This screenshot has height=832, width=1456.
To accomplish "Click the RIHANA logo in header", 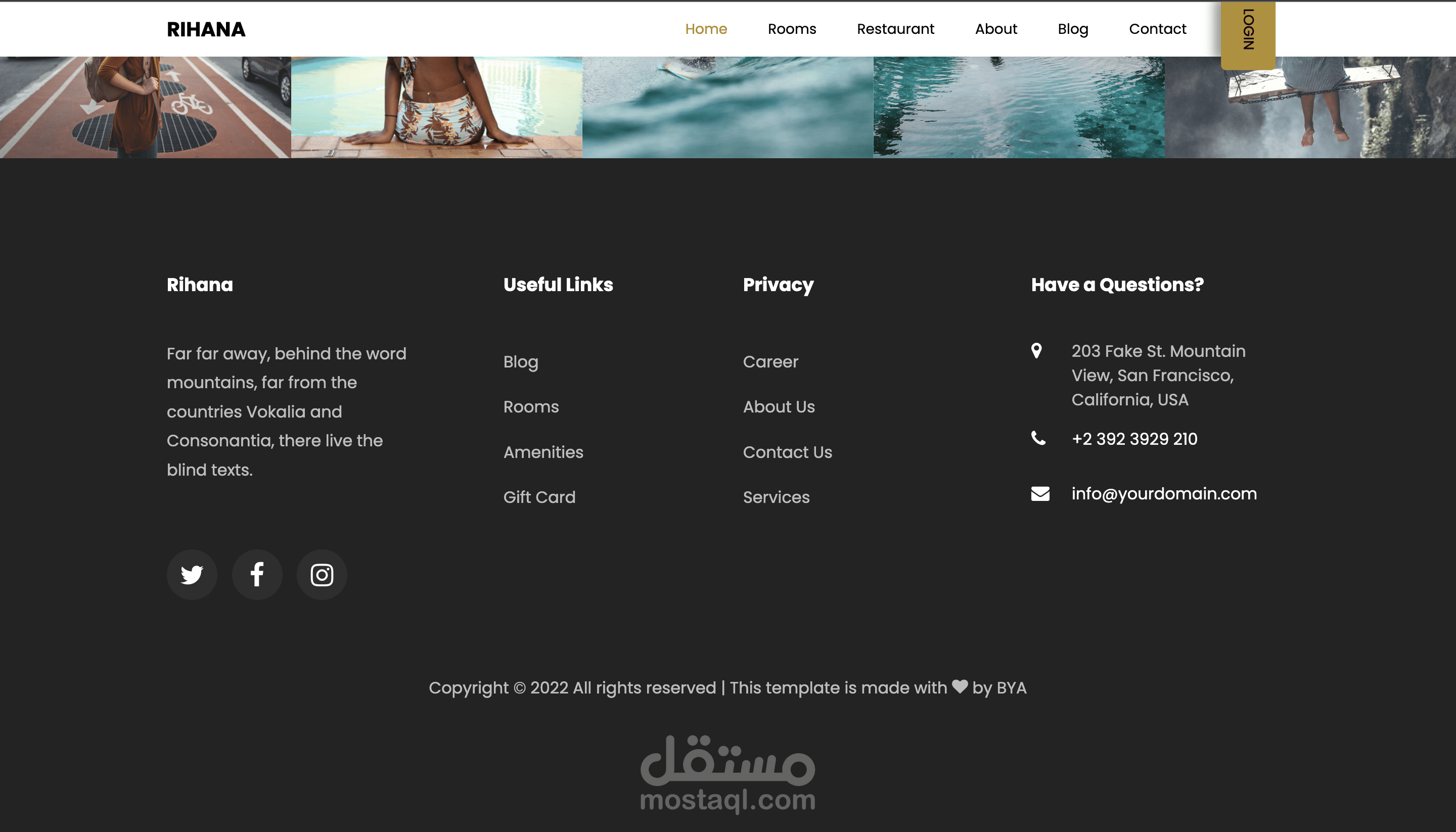I will click(206, 29).
